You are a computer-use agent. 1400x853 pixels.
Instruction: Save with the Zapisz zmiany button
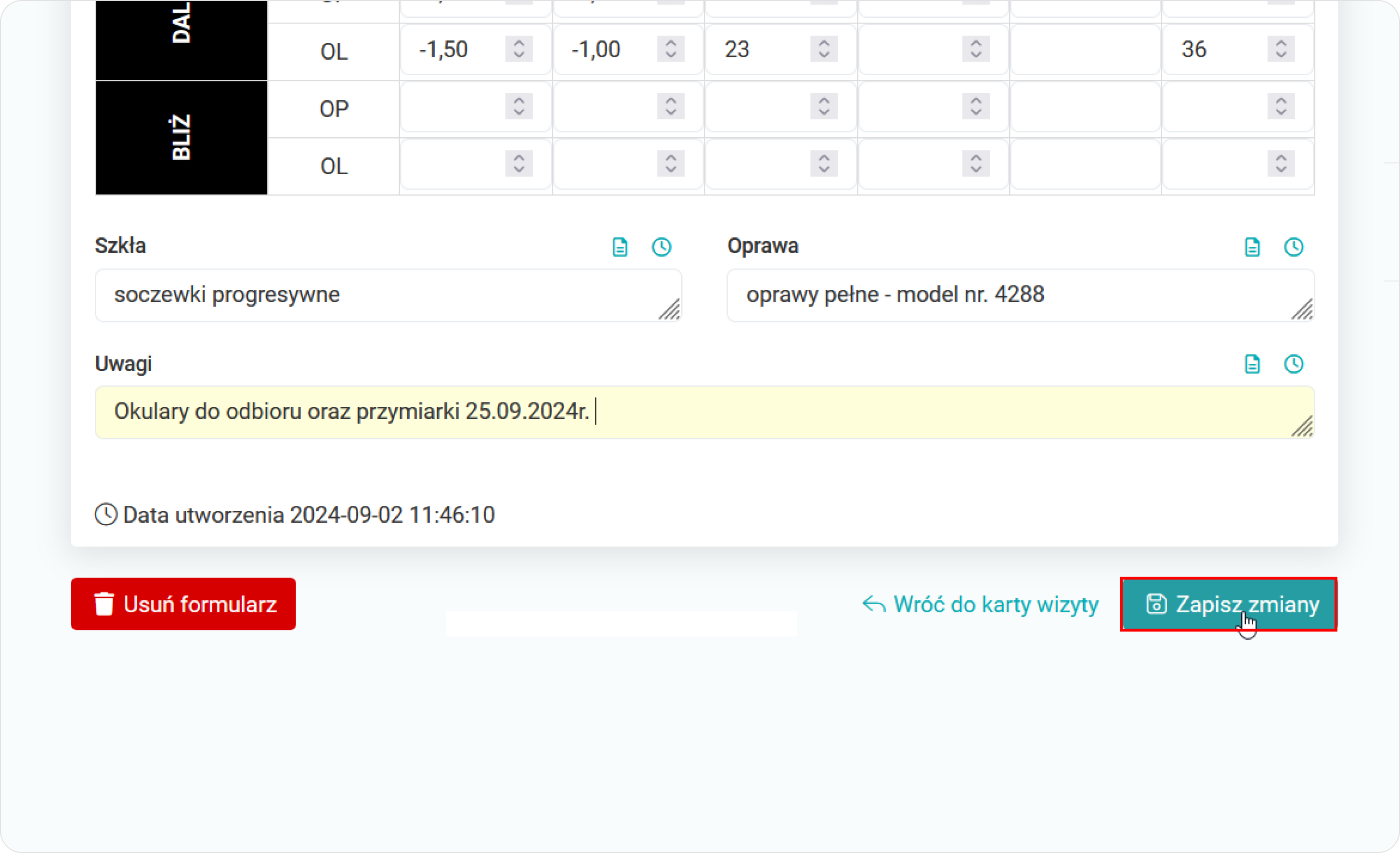1229,604
